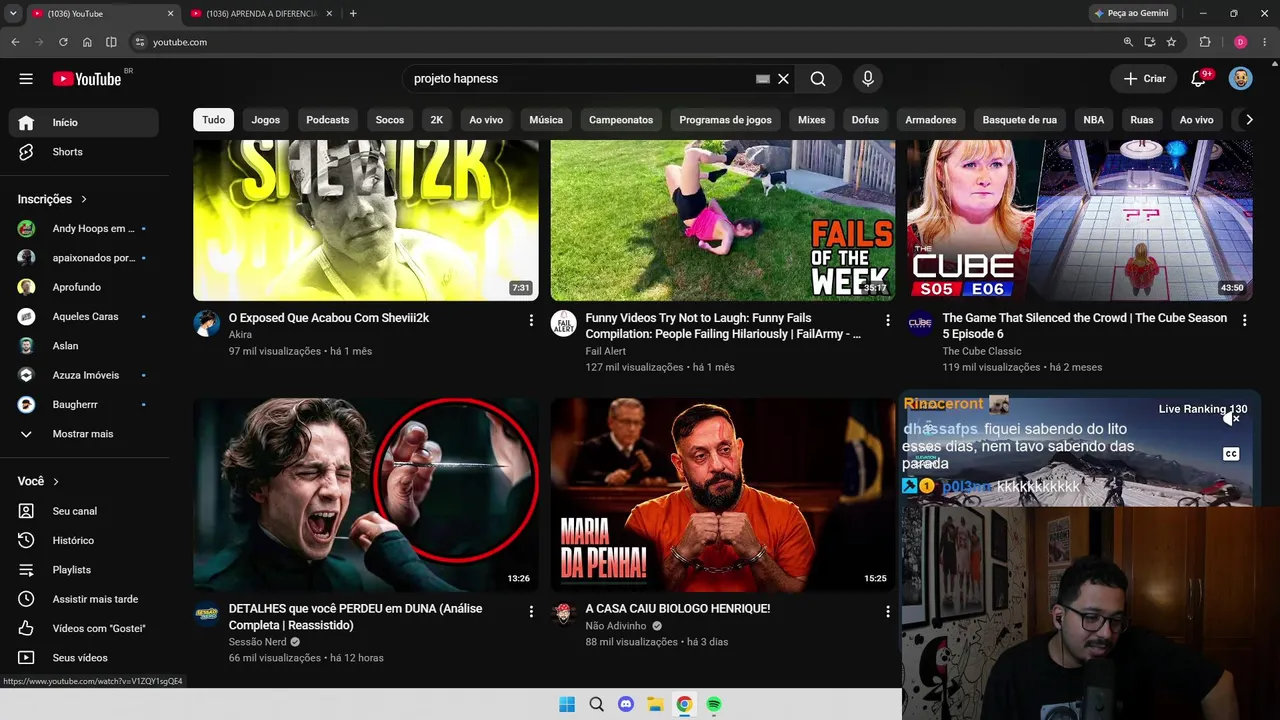
Task: Play the DUNA analysis video thumbnail
Action: coord(366,495)
